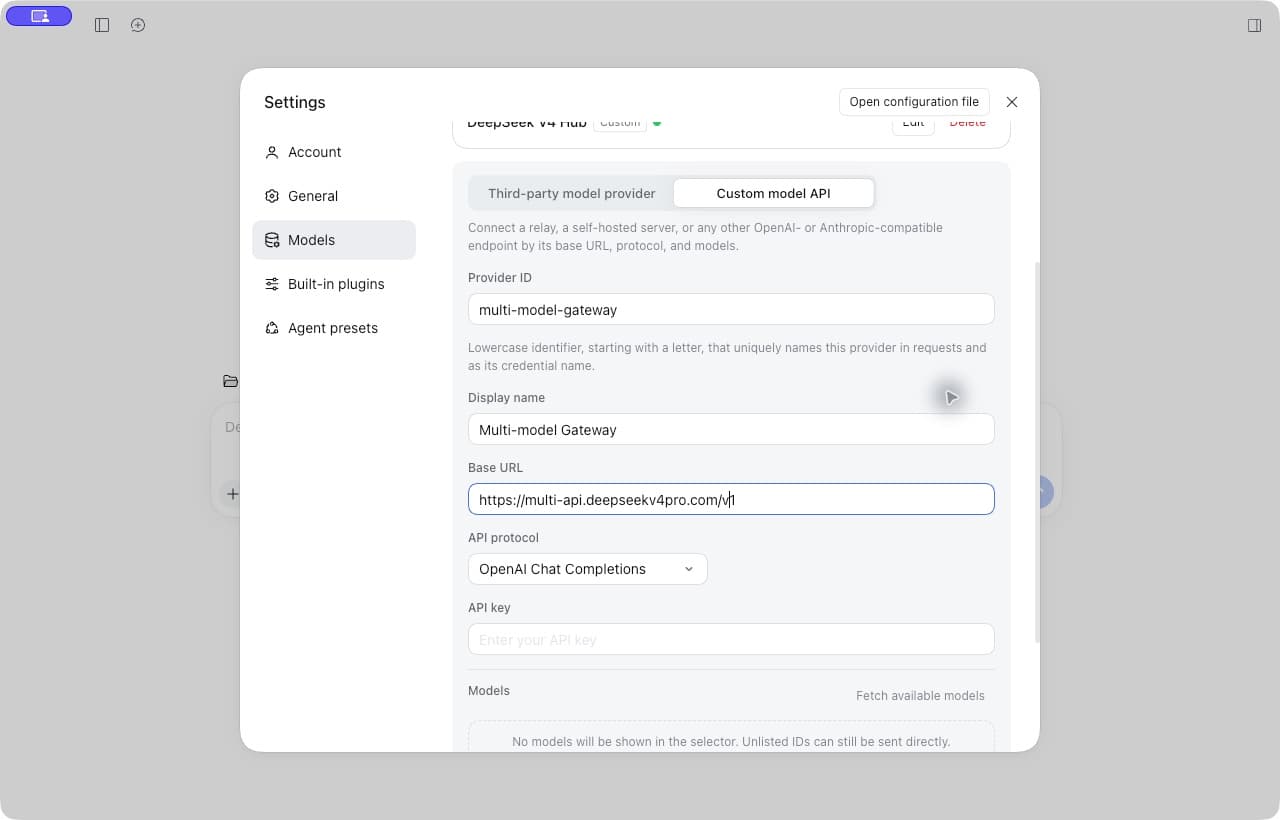Toggle the right sidebar panel icon
The height and width of the screenshot is (820, 1280).
pyautogui.click(x=1254, y=25)
